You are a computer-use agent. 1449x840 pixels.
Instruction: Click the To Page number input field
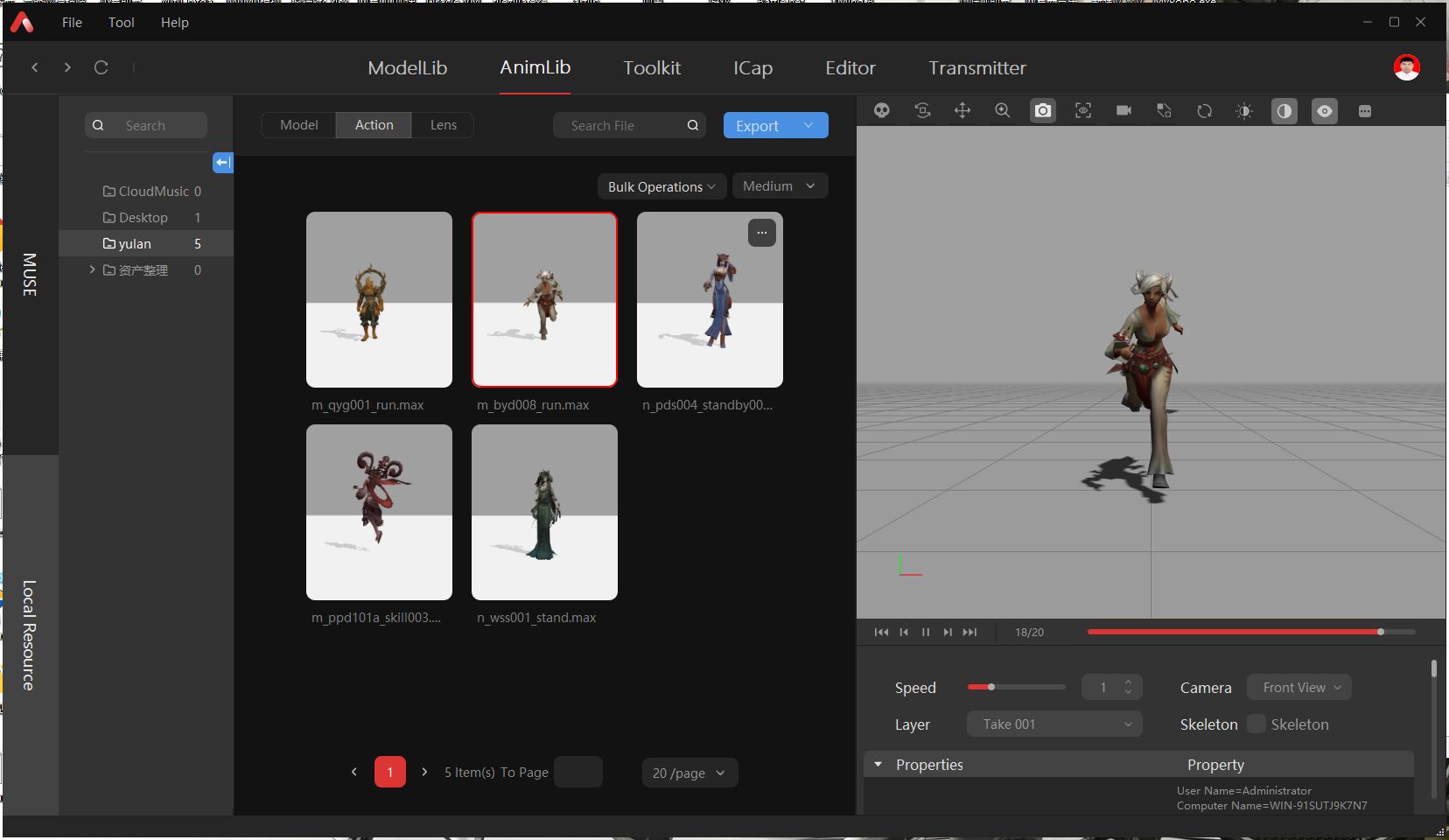pos(578,772)
